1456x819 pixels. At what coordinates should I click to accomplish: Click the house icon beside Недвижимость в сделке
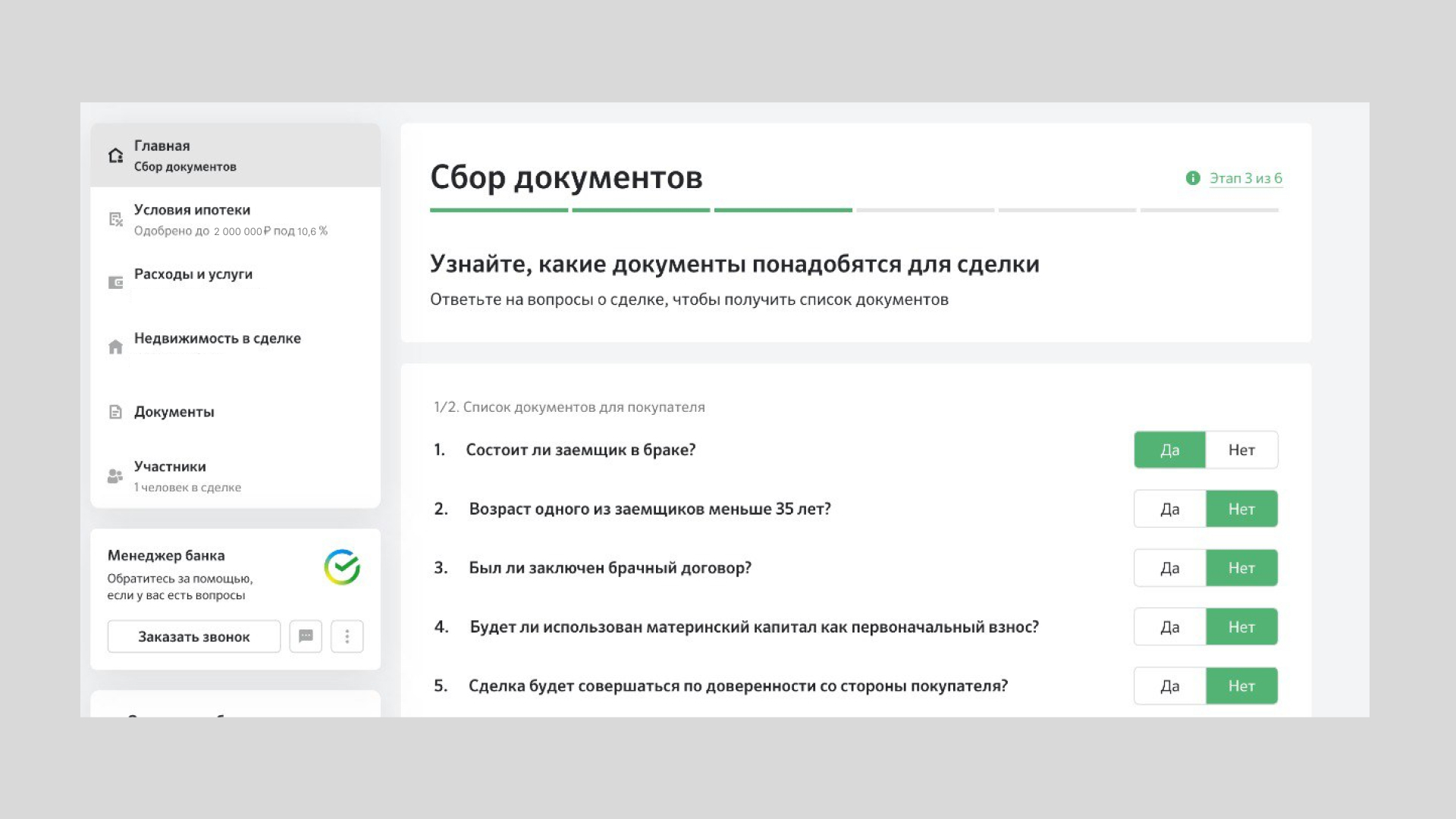pyautogui.click(x=115, y=347)
